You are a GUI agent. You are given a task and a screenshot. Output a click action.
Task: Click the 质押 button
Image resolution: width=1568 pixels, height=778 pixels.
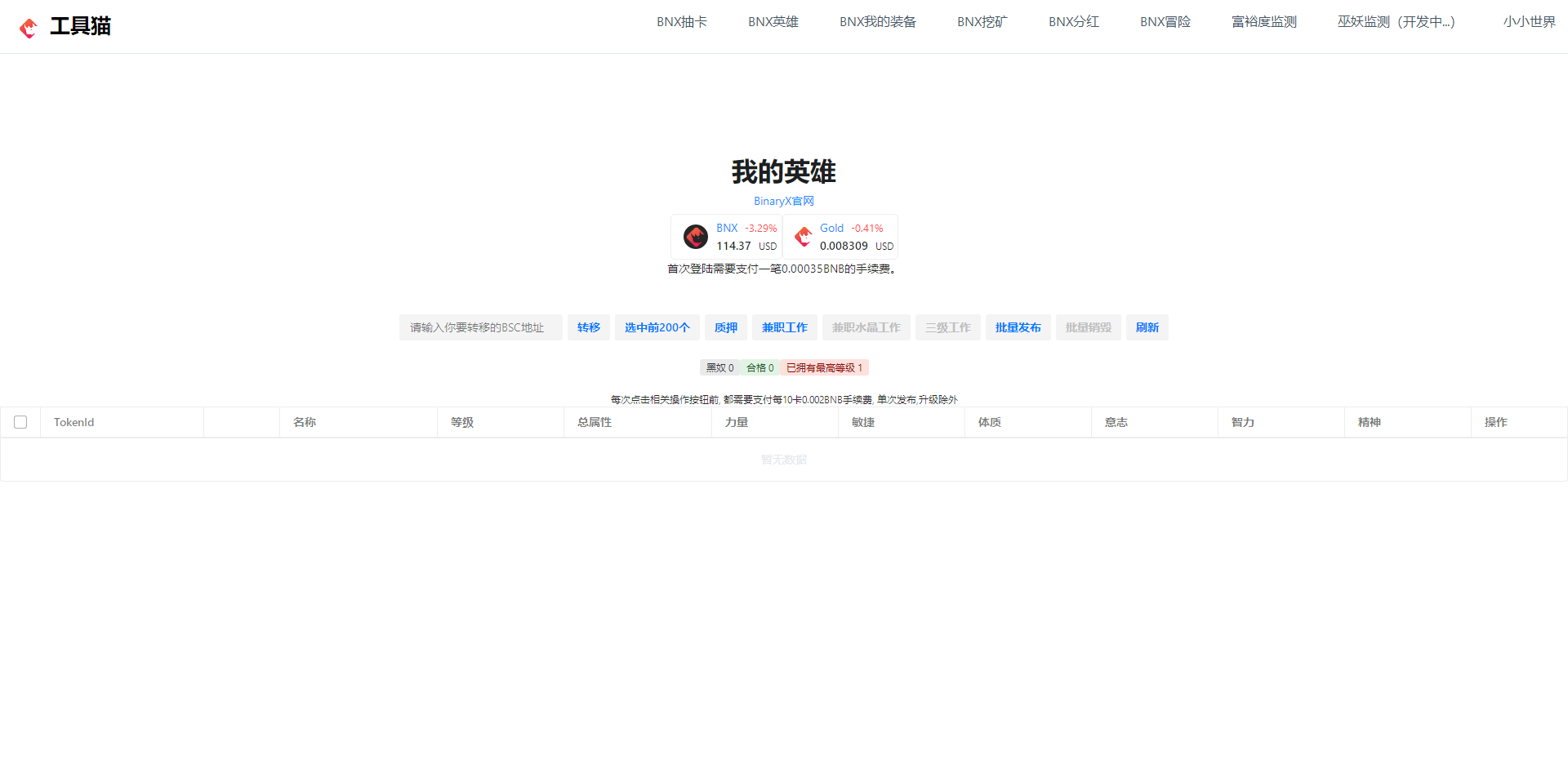tap(726, 327)
